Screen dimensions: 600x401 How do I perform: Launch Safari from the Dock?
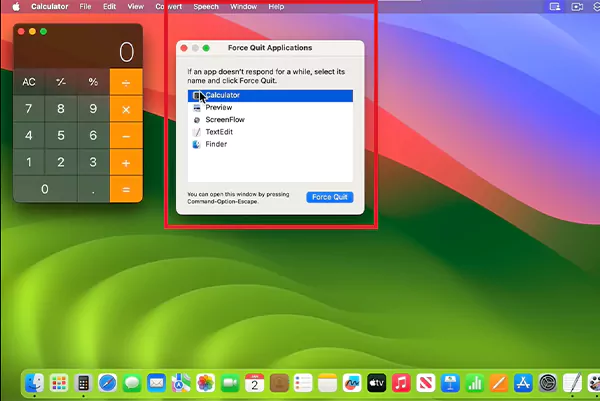click(x=108, y=383)
